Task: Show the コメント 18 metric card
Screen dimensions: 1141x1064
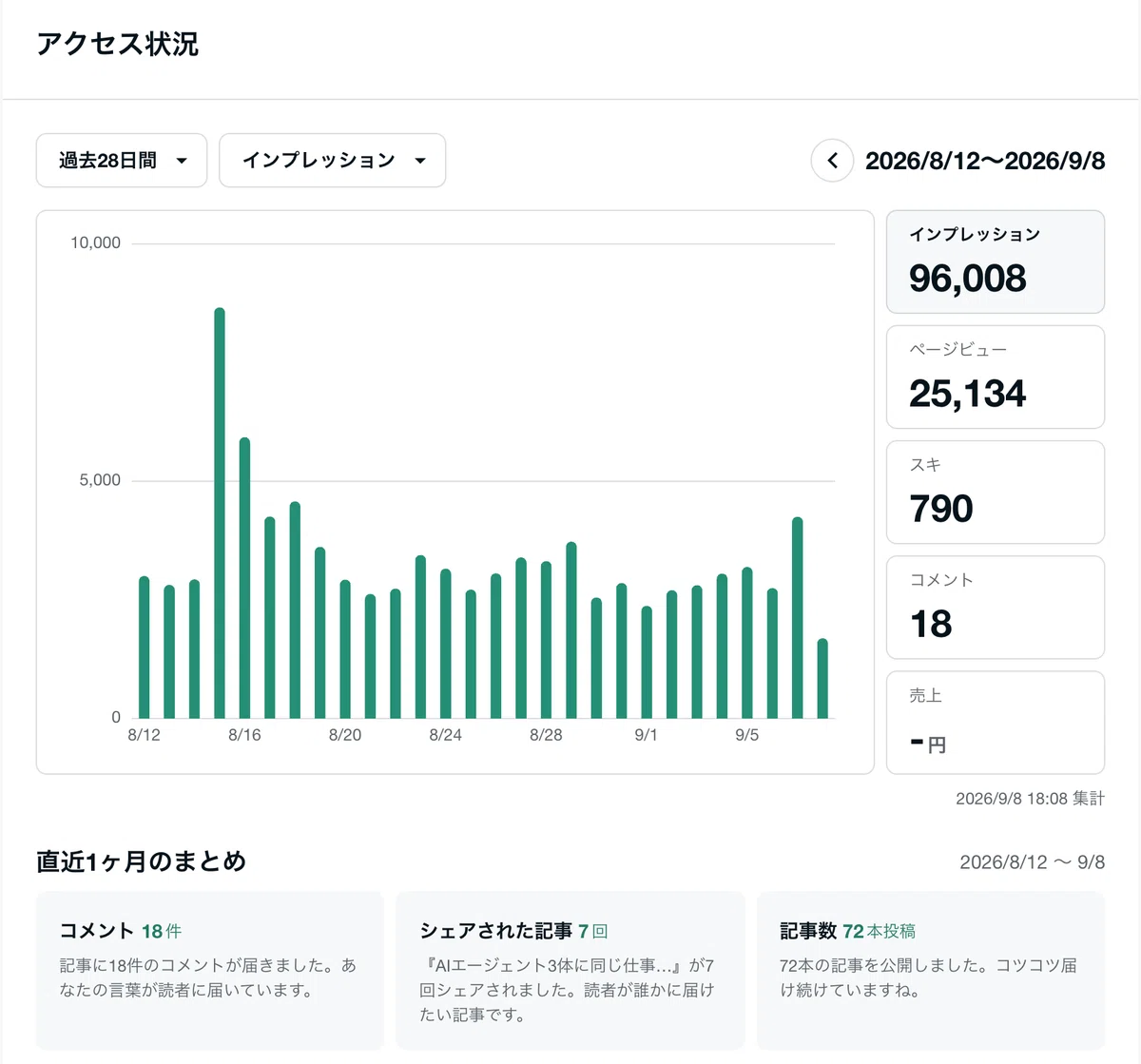Action: coord(996,608)
